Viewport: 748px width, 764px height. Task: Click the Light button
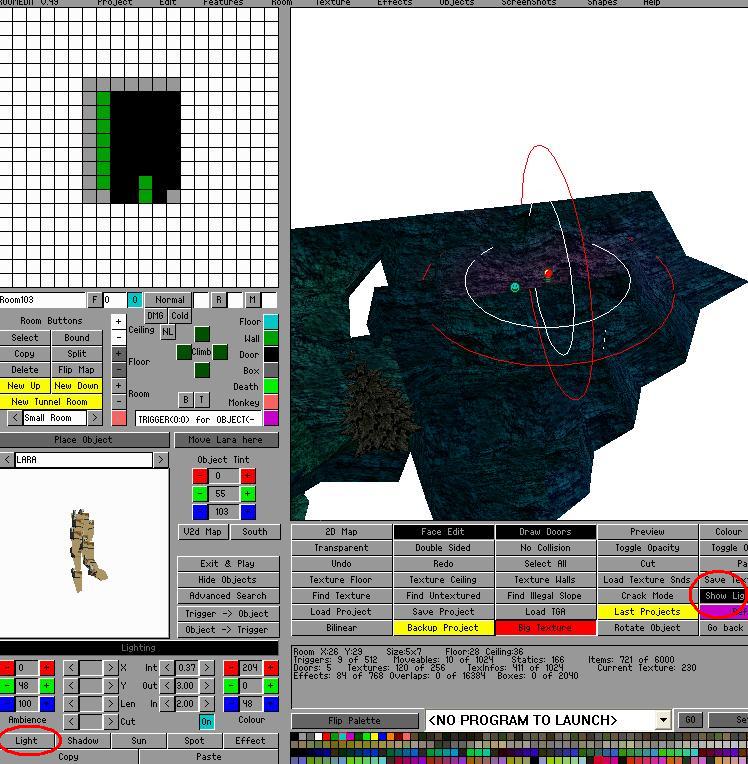point(26,741)
